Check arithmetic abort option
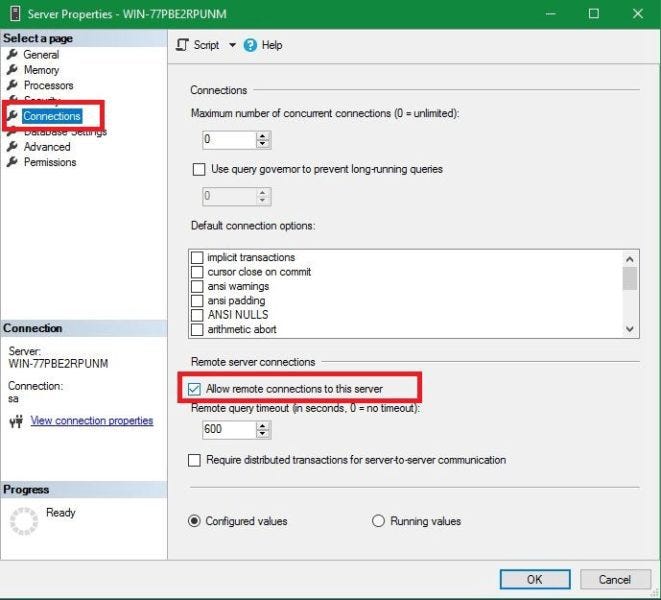Screen dimensions: 661x600 click(197, 329)
